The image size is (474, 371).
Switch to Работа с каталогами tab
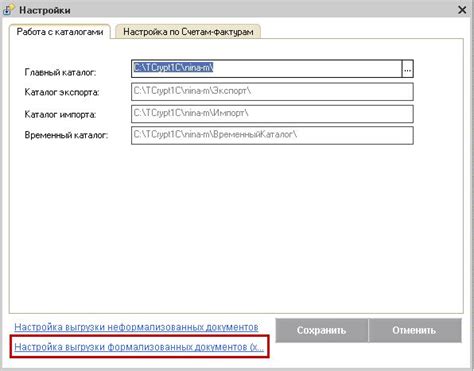point(60,32)
